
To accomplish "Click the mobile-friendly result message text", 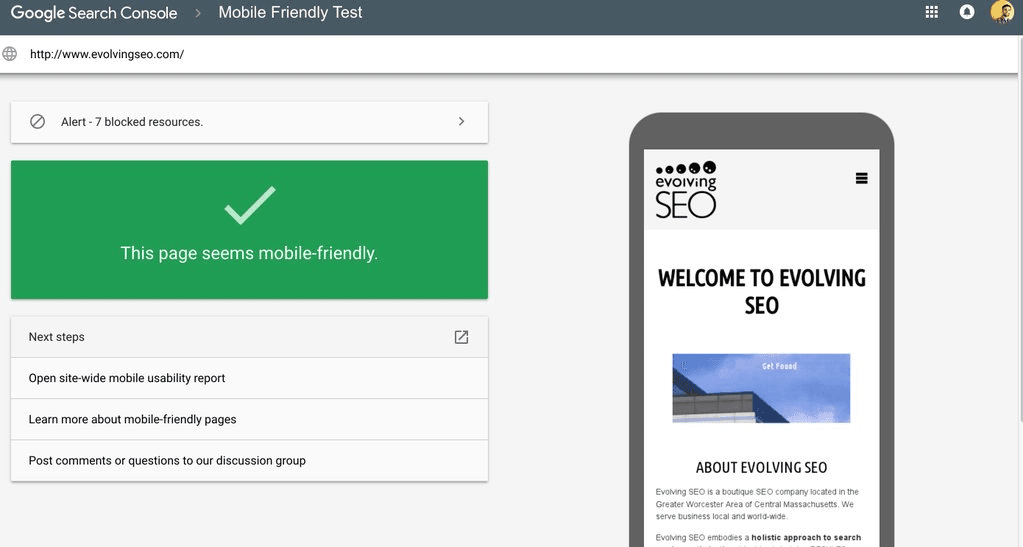I will point(249,254).
